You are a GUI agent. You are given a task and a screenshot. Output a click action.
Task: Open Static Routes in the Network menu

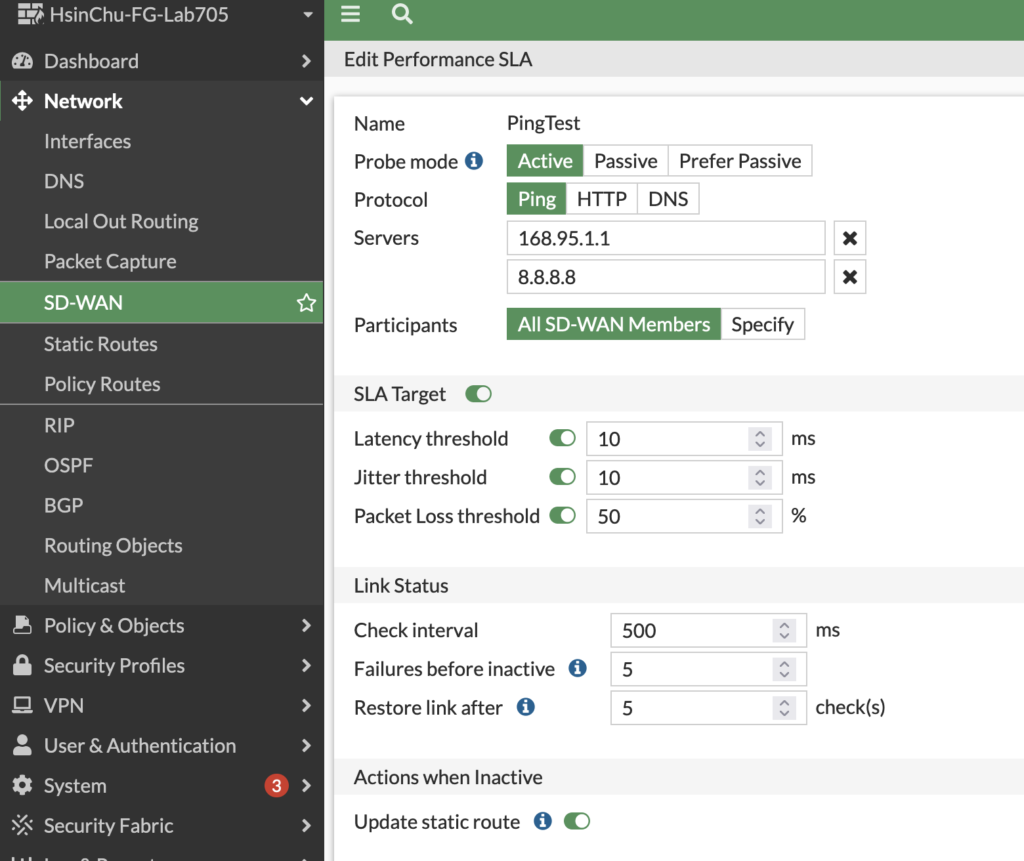coord(101,344)
